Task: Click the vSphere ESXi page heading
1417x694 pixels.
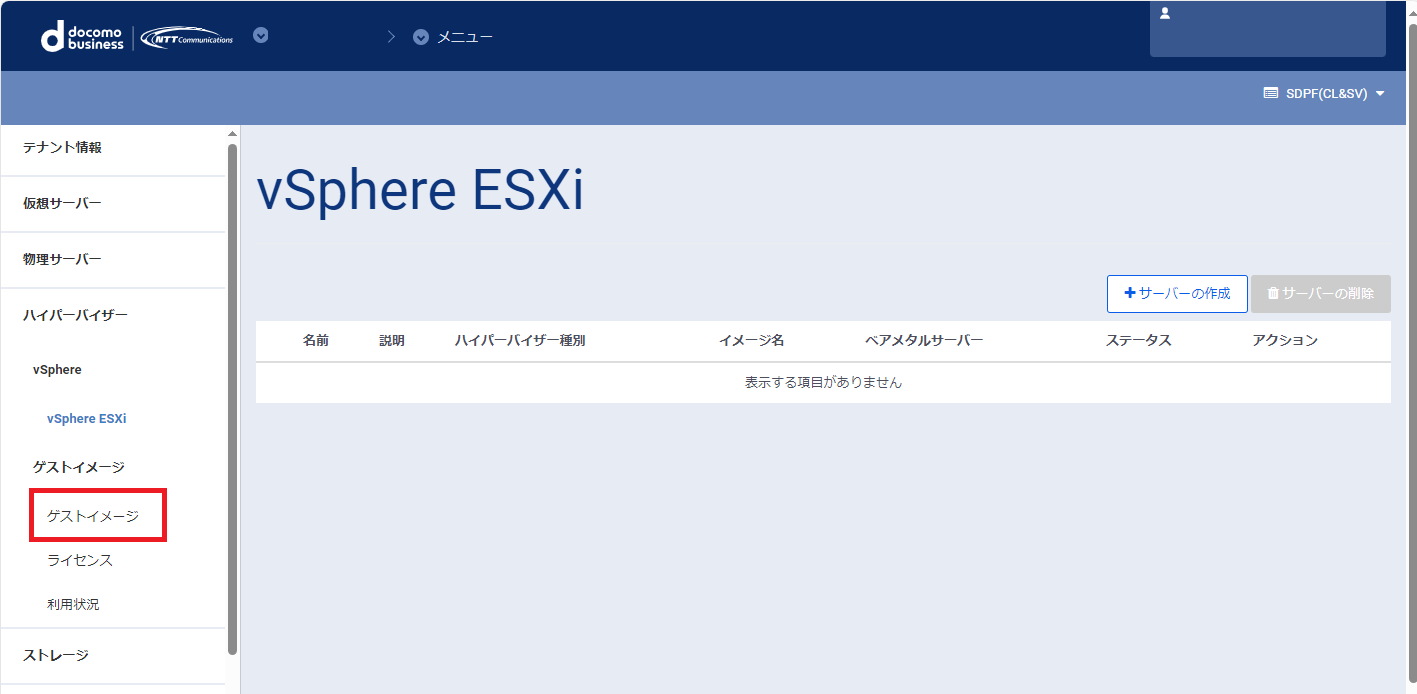Action: click(420, 191)
